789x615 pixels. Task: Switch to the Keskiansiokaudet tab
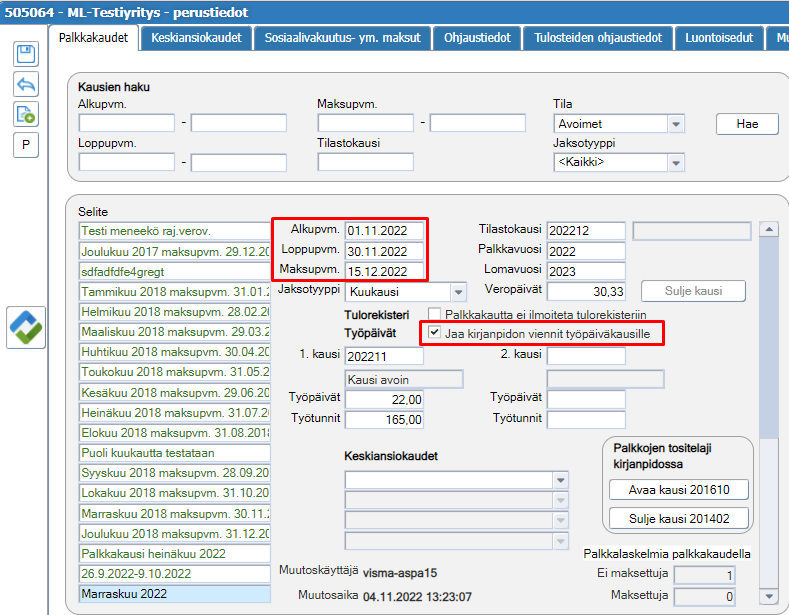tap(196, 38)
